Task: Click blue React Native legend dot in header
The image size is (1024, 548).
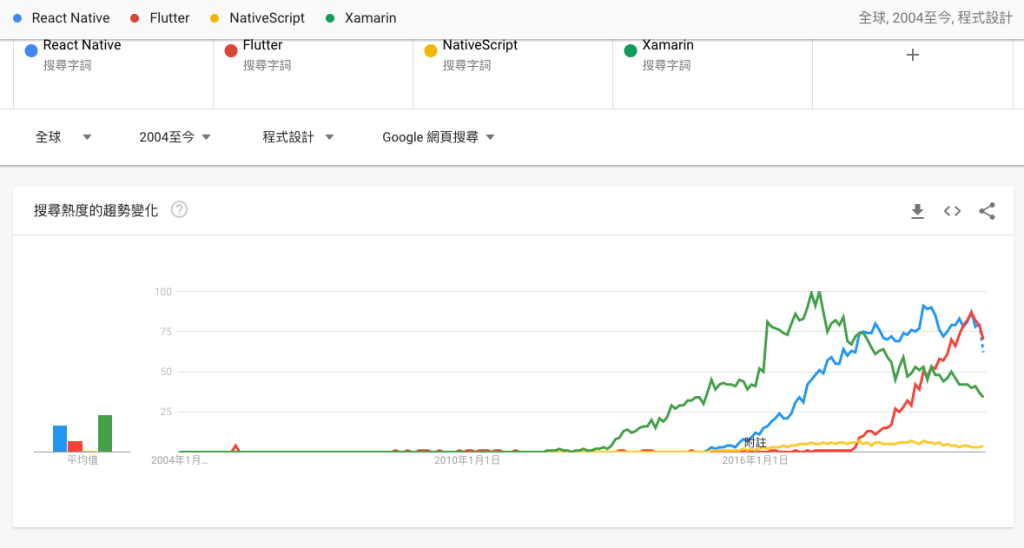Action: [18, 18]
